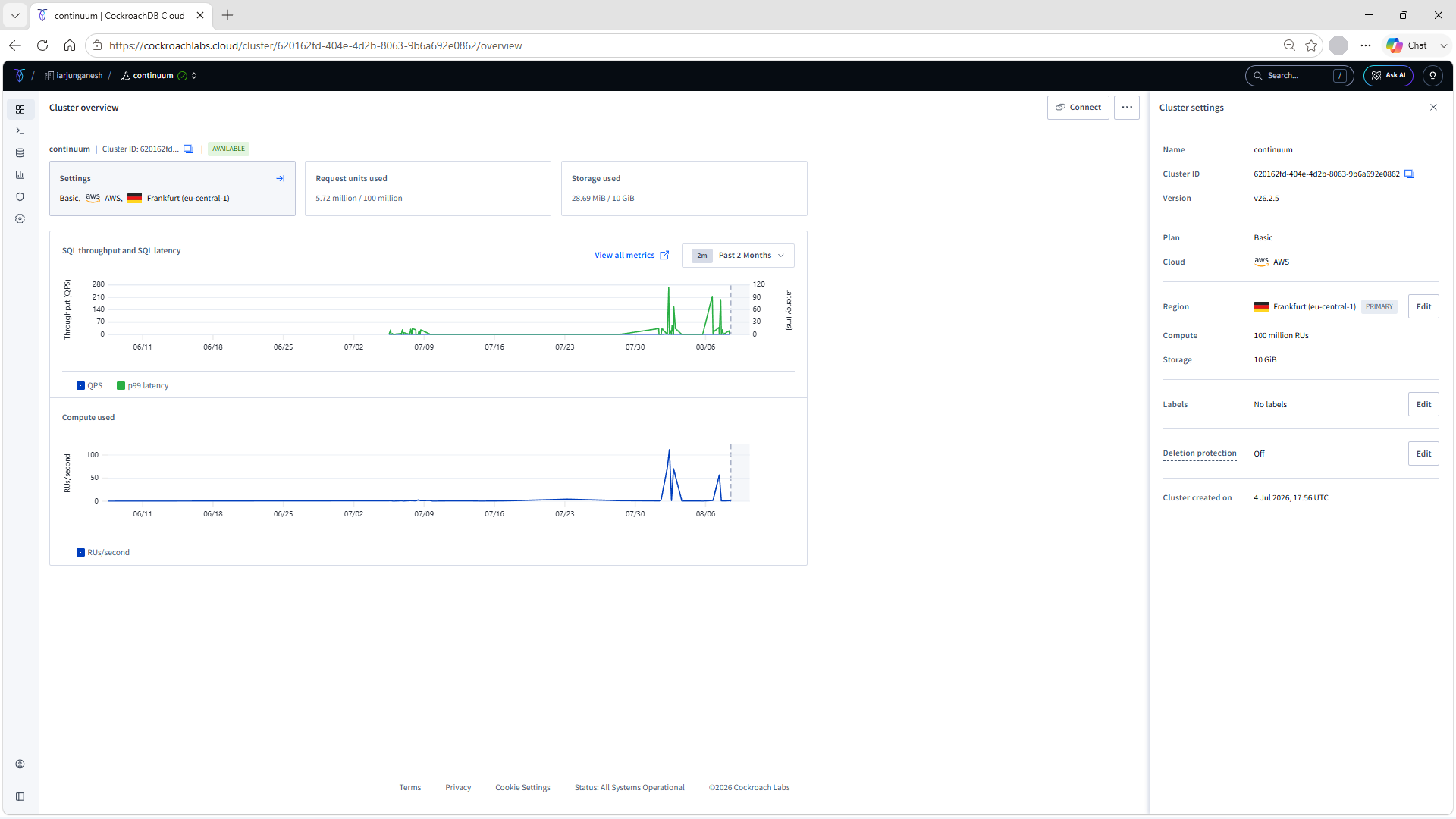
Task: Open a new browser tab
Action: click(x=227, y=15)
